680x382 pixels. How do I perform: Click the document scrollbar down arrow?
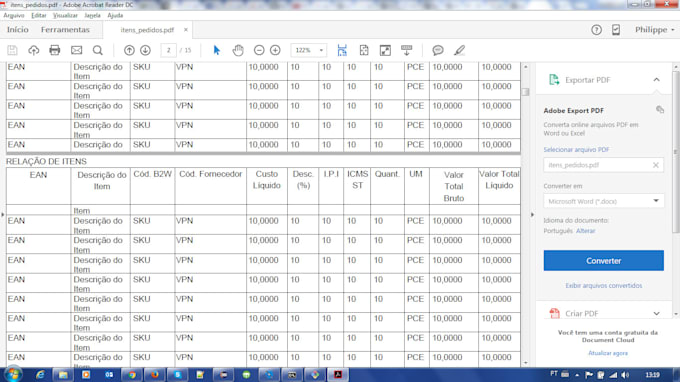click(x=525, y=363)
